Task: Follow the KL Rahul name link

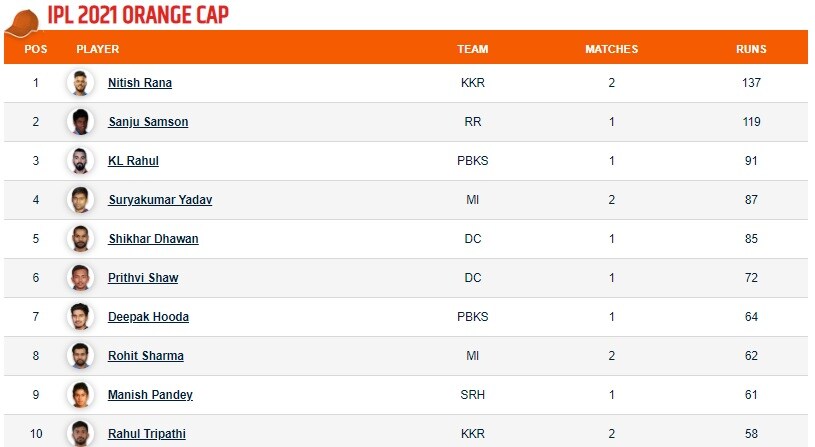Action: pos(133,161)
